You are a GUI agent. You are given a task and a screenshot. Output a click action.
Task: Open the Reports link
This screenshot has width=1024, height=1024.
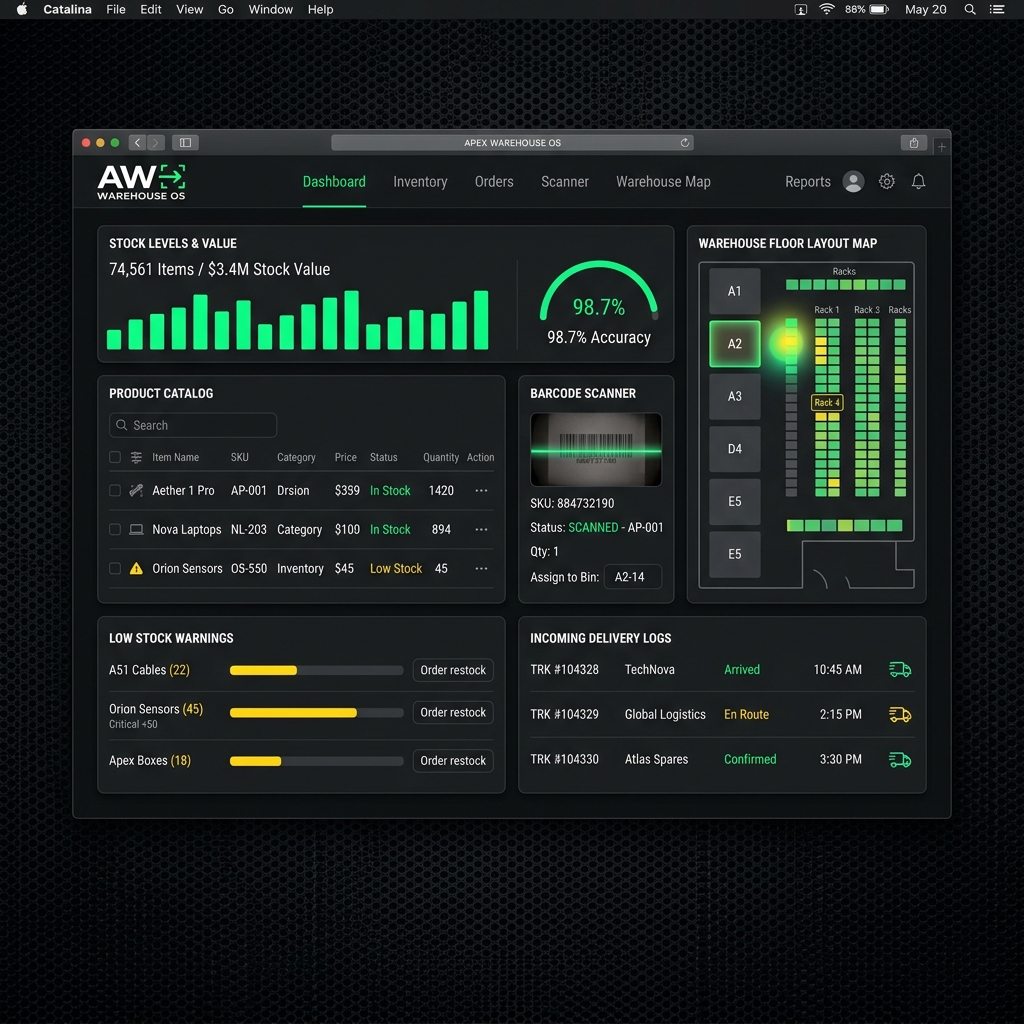click(x=808, y=182)
